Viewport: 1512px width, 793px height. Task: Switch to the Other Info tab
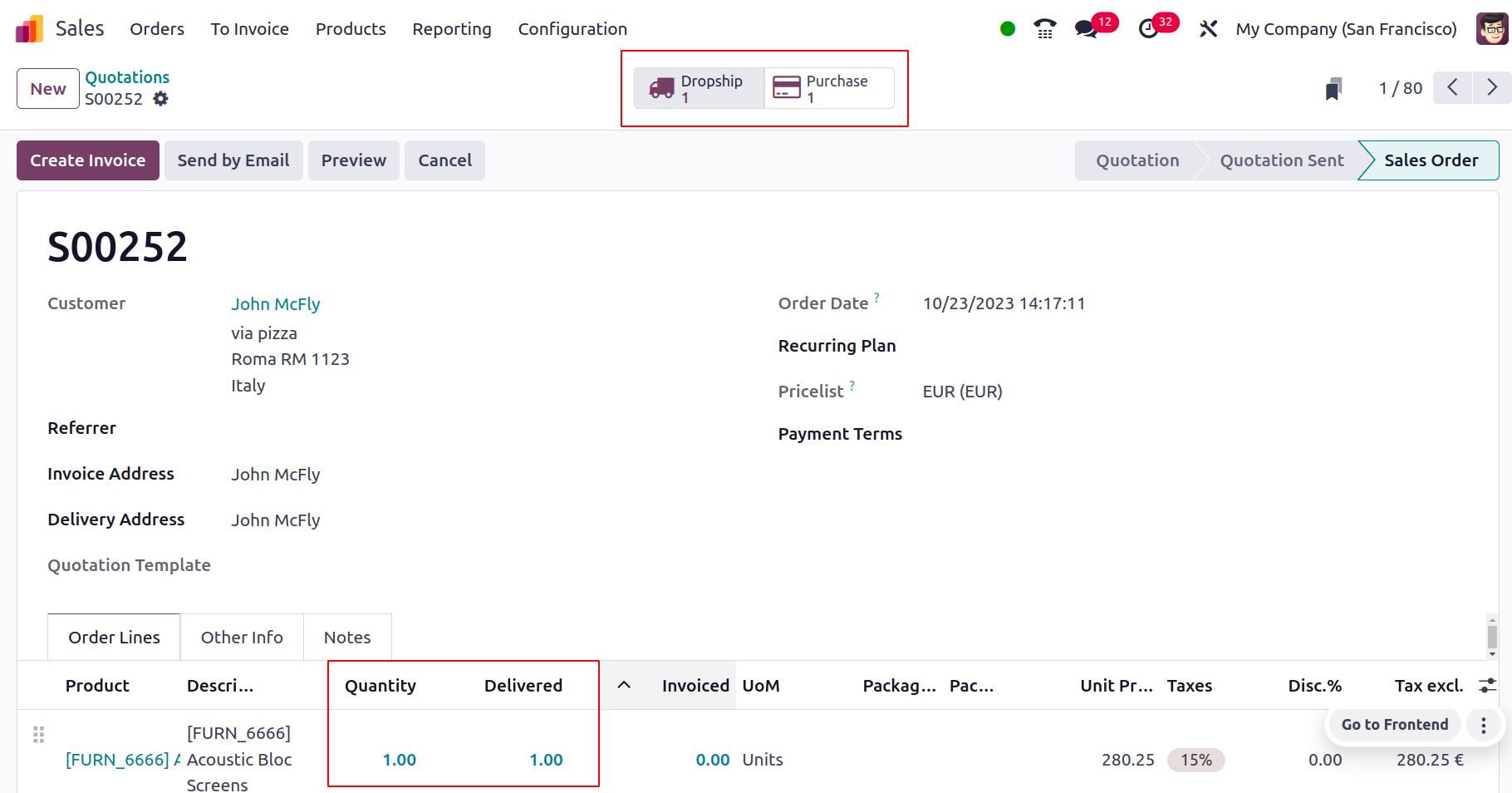point(241,637)
